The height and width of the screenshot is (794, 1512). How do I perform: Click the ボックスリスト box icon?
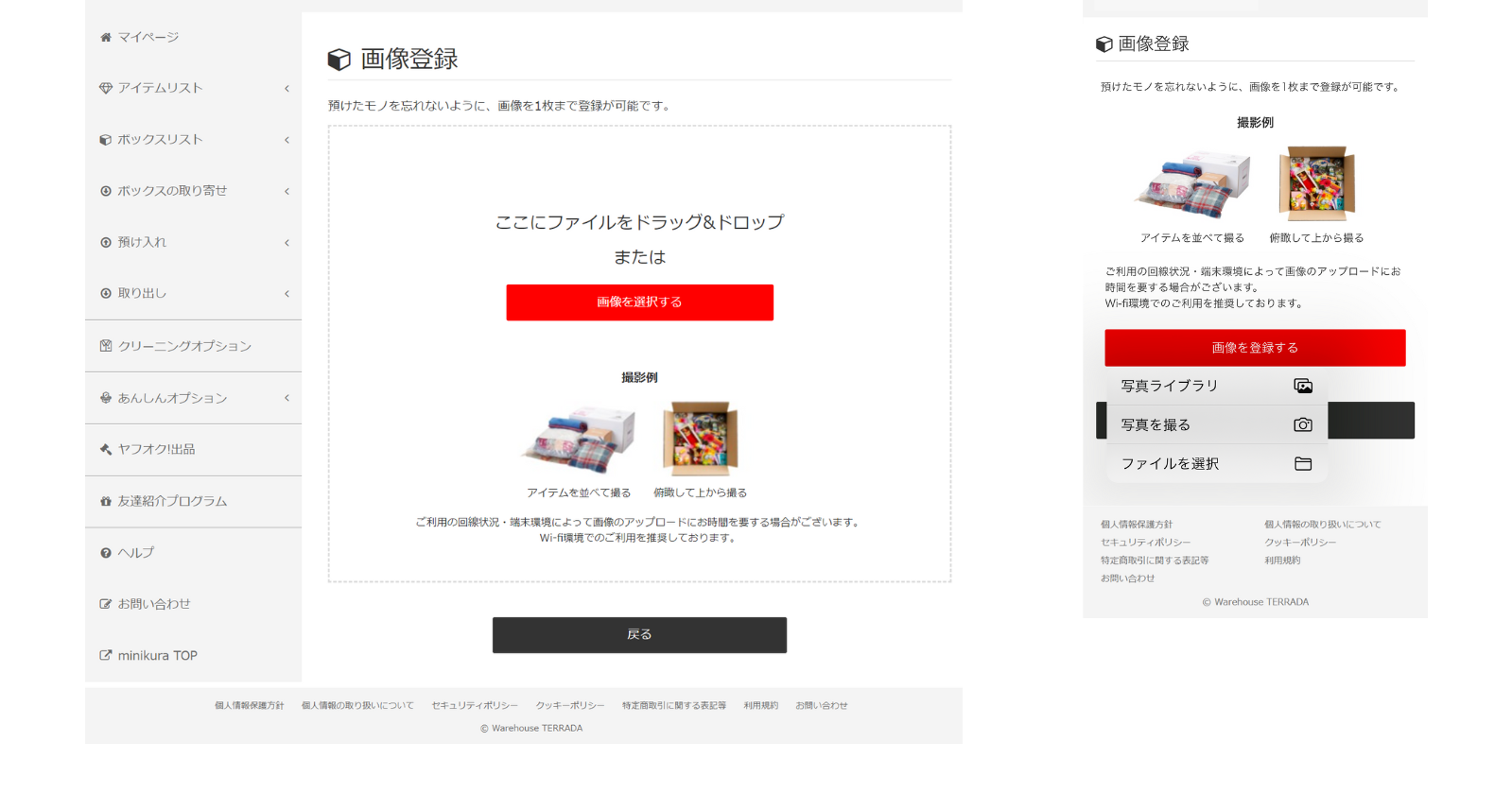click(106, 140)
